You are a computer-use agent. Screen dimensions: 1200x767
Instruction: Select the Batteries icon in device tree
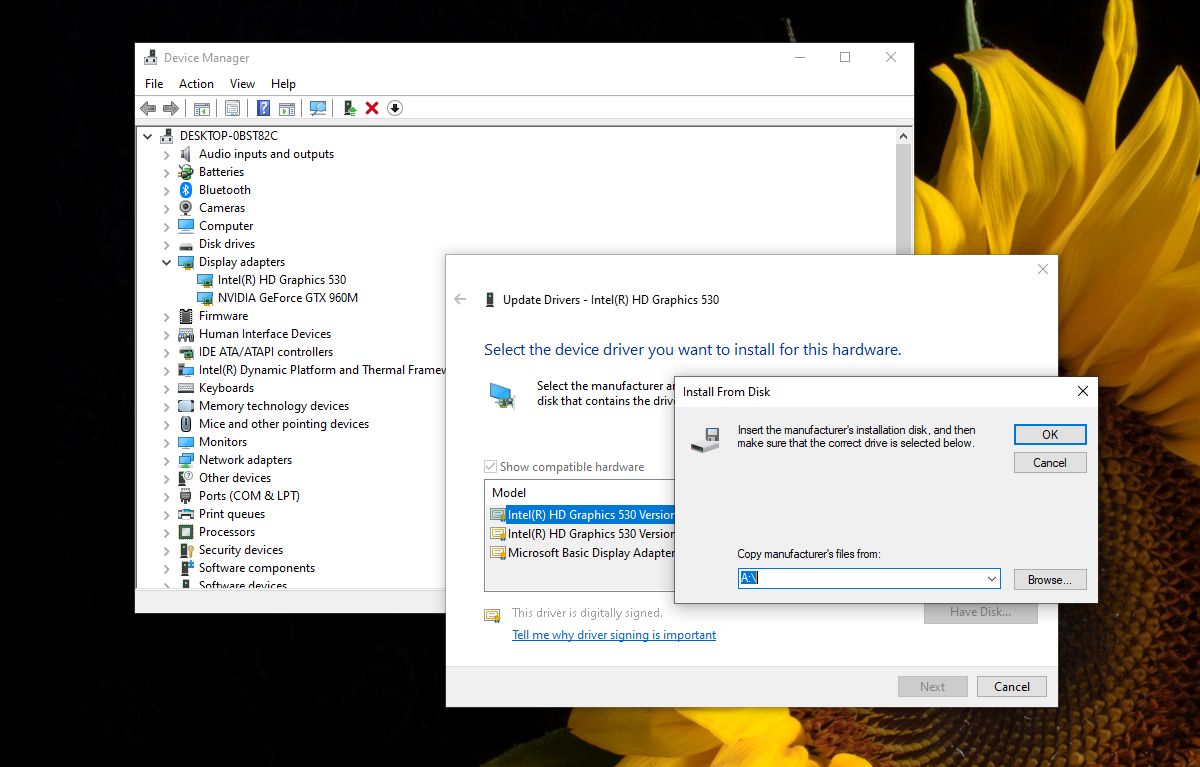click(x=186, y=172)
